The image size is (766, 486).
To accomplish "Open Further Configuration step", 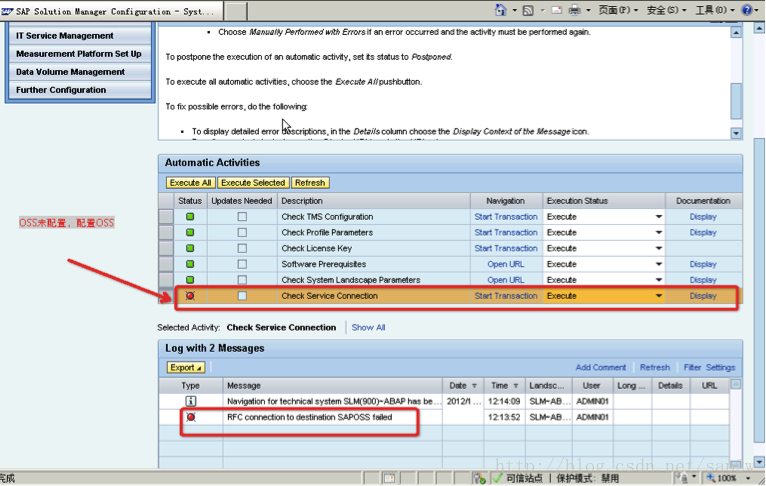I will [80, 90].
